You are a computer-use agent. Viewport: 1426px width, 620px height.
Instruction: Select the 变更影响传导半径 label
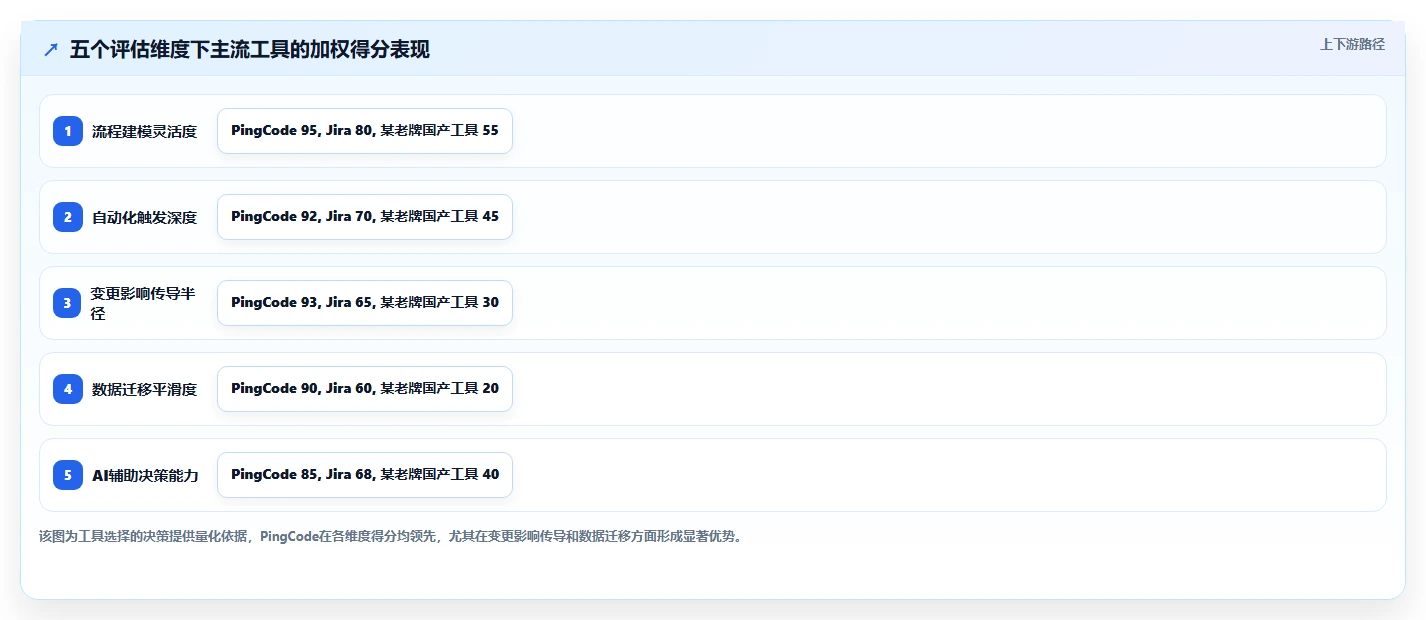coord(143,303)
